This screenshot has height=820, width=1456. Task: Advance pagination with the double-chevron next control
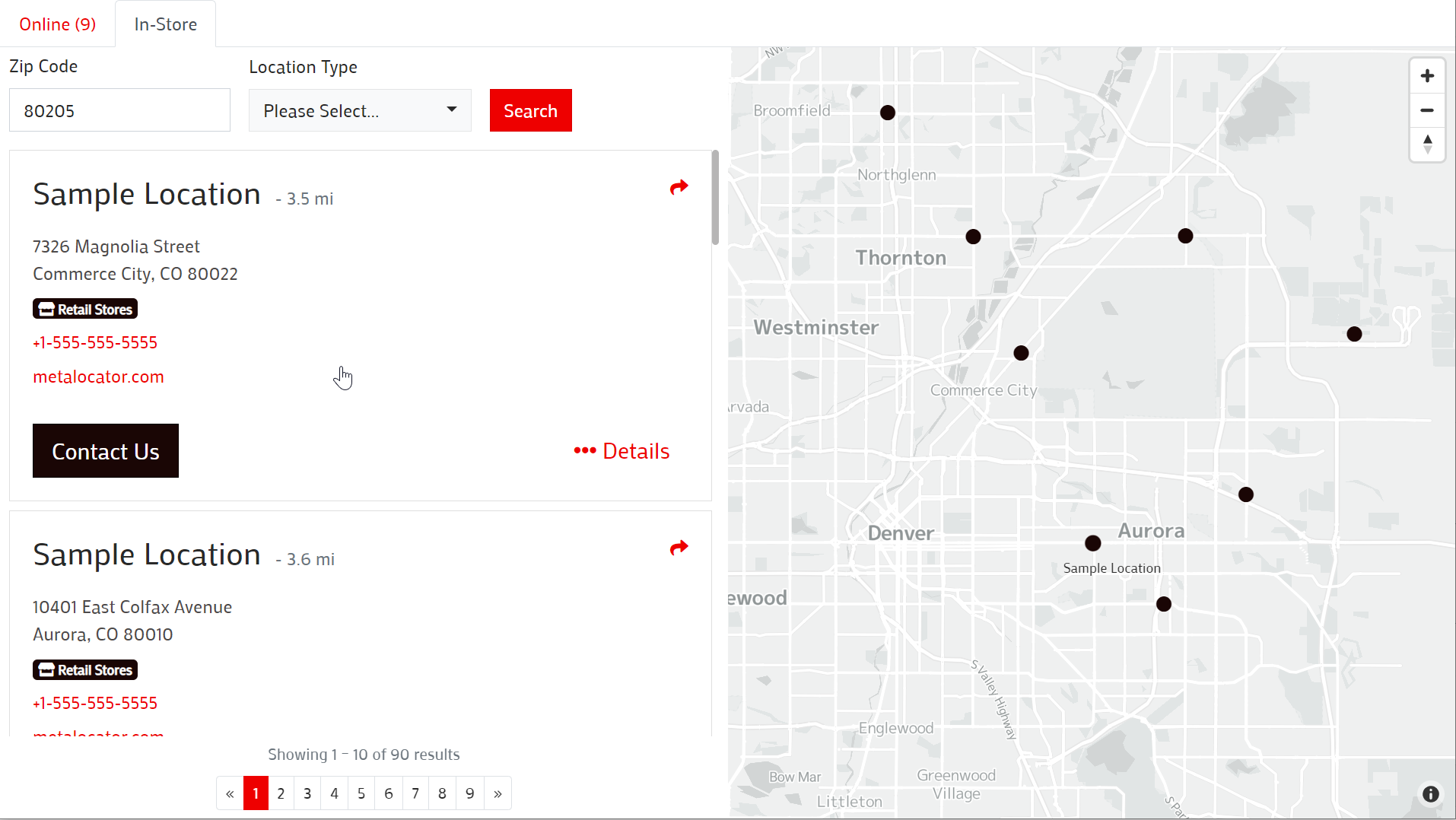click(498, 793)
